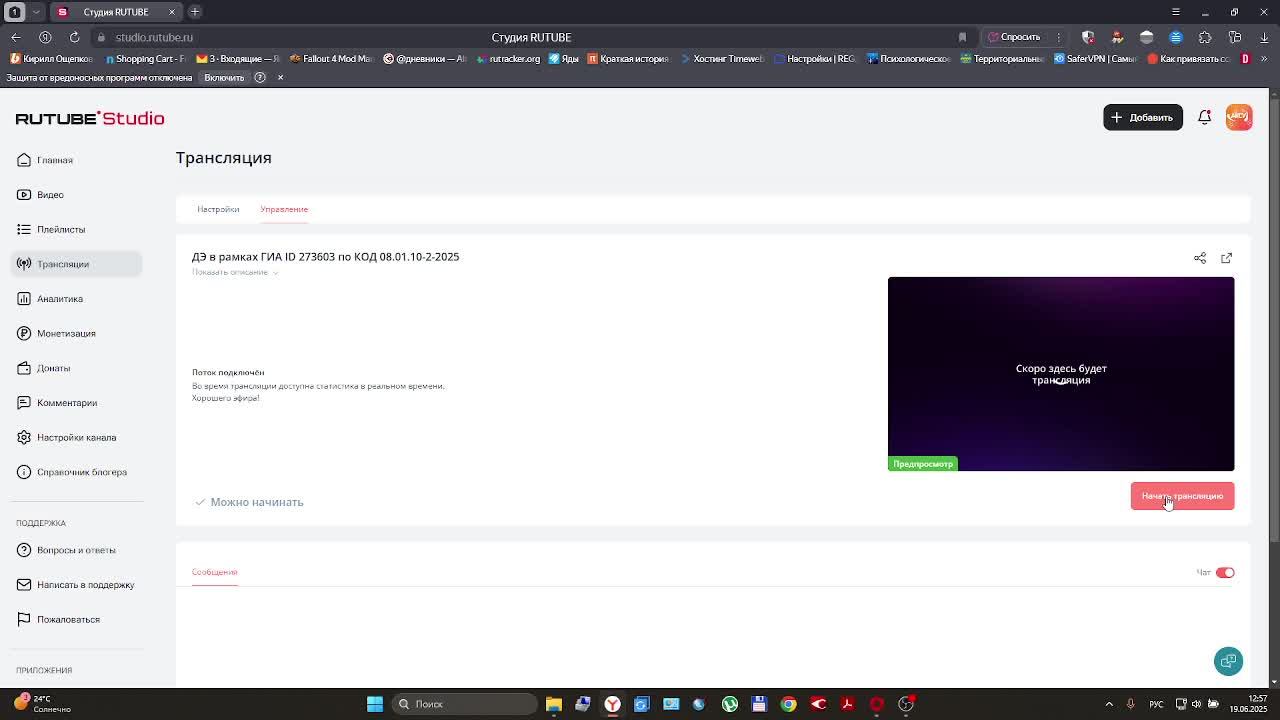1280x720 pixels.
Task: Click Настройки канала gear icon
Action: coord(24,437)
